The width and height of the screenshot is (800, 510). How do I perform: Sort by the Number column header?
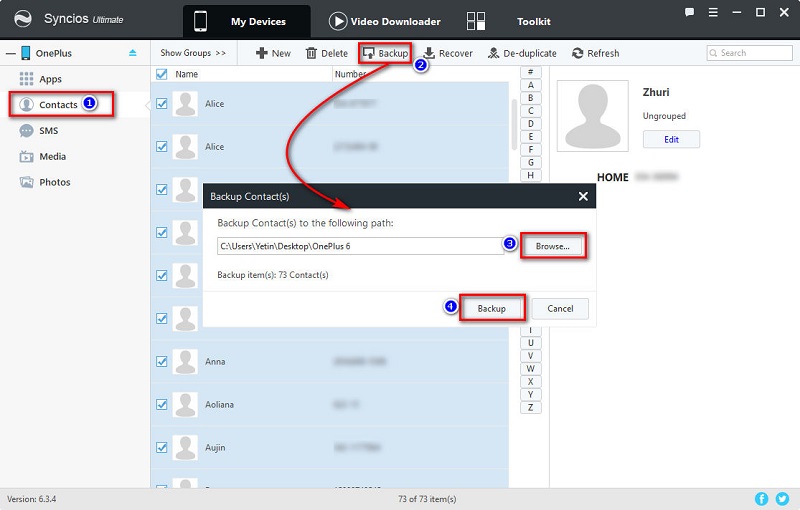tap(350, 74)
